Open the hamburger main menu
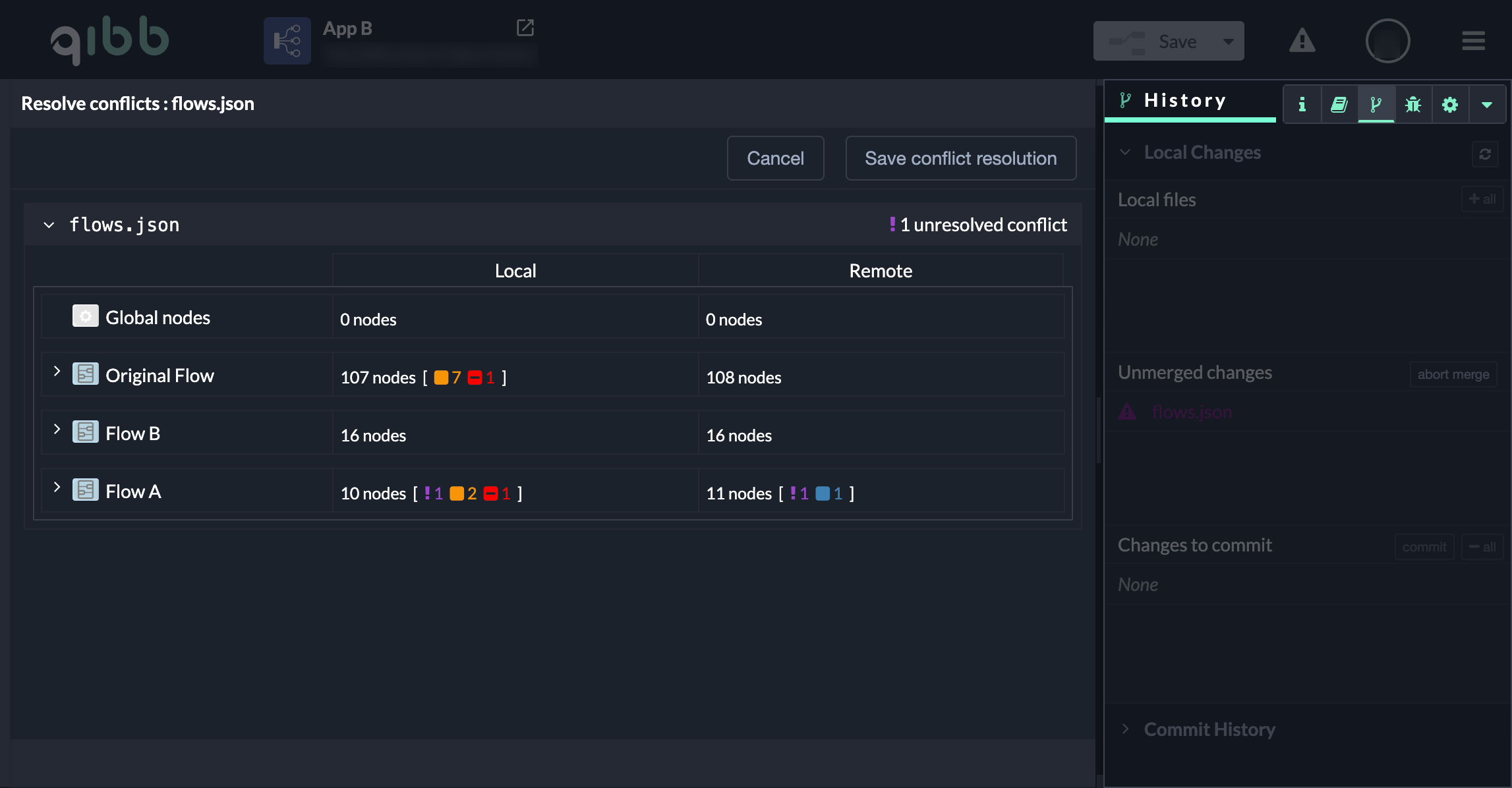The height and width of the screenshot is (788, 1512). tap(1473, 41)
